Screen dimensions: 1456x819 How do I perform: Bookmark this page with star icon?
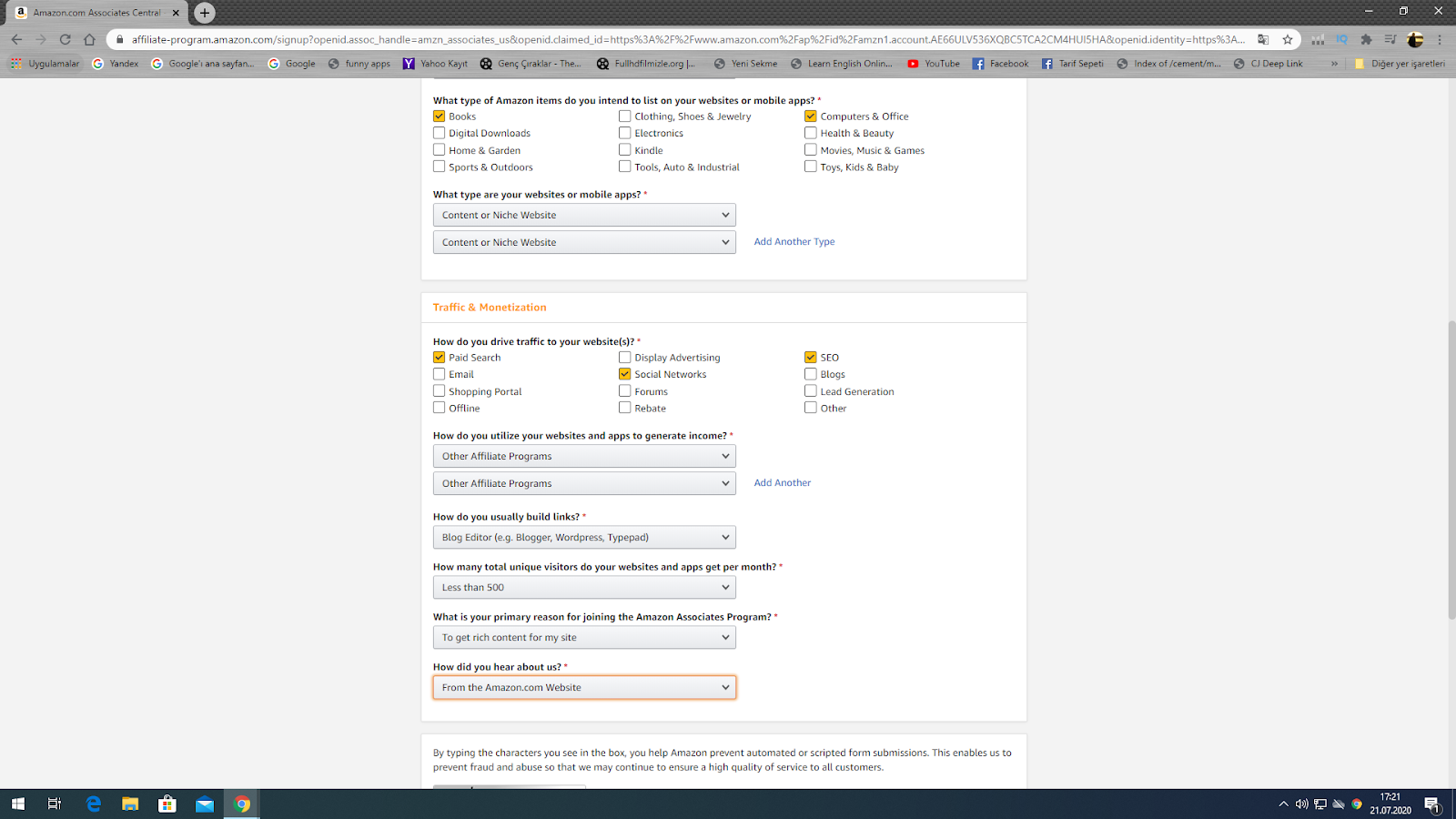[x=1288, y=39]
